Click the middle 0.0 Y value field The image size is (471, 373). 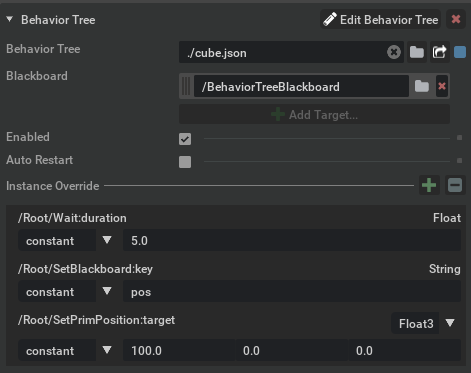click(292, 350)
